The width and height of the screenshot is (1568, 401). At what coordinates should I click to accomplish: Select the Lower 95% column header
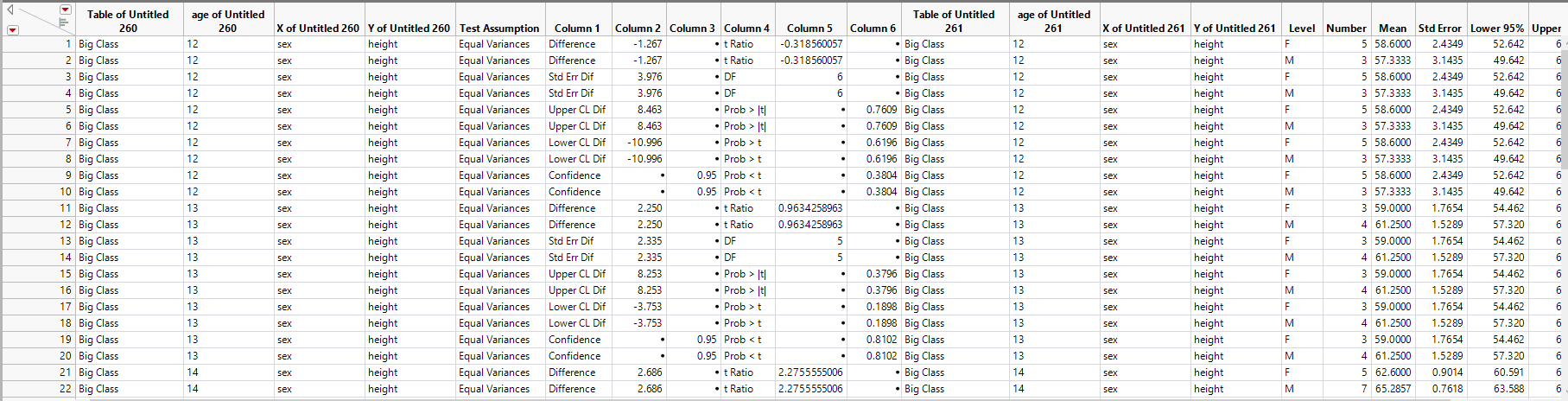(x=1496, y=29)
